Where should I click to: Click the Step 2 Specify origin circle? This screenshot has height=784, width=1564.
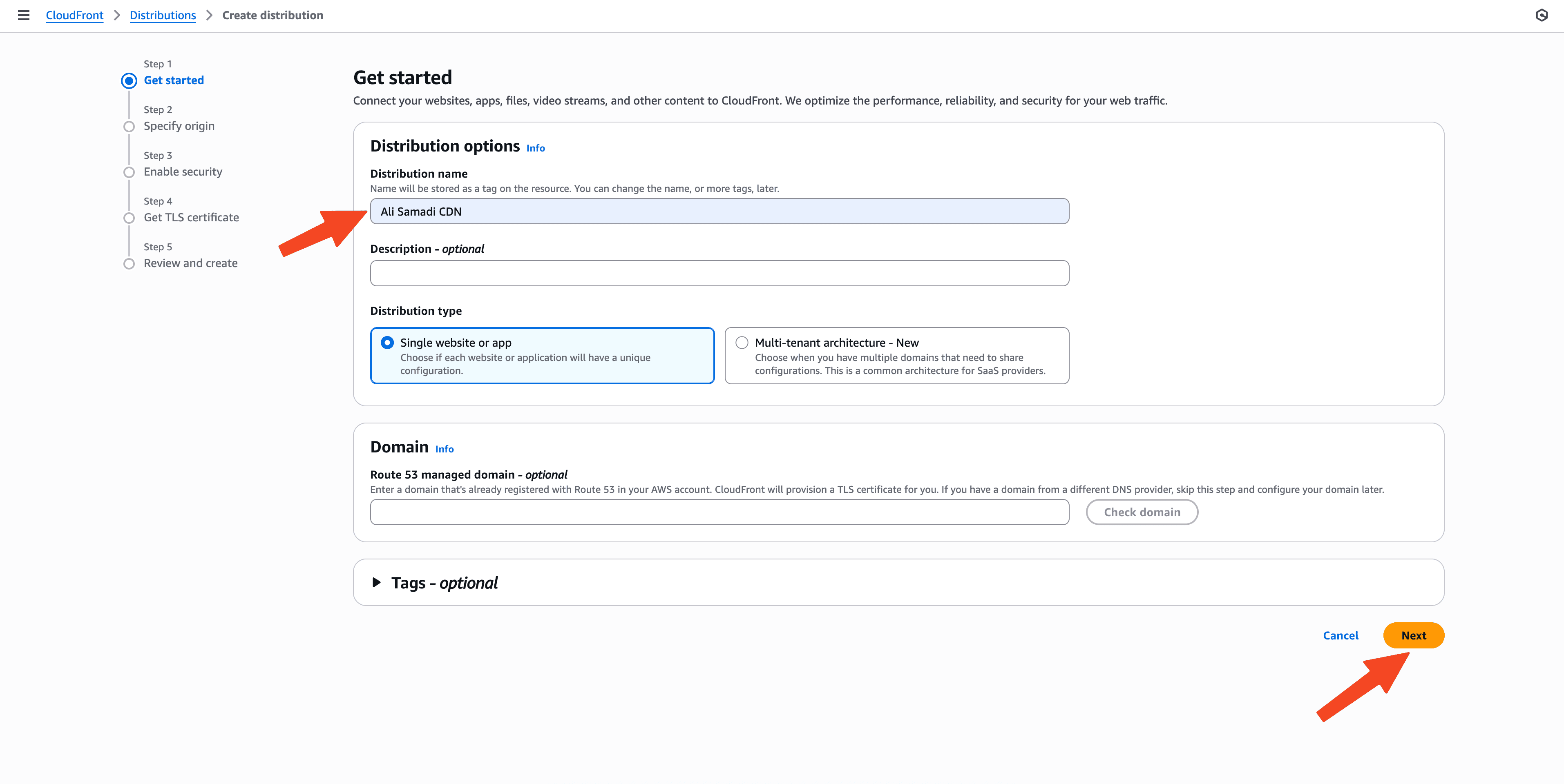tap(129, 126)
